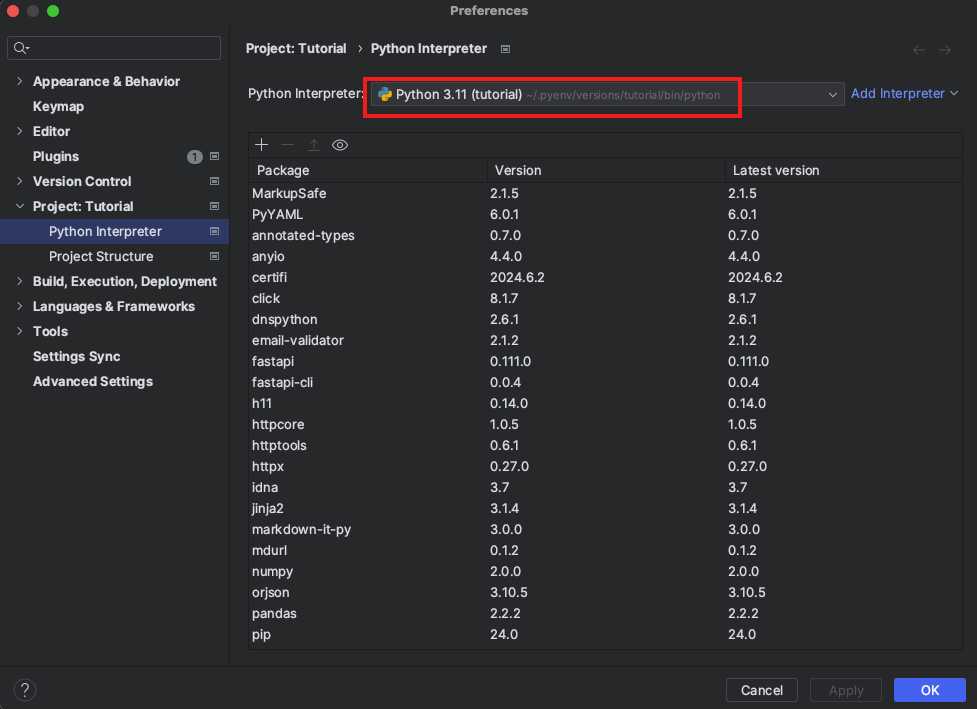
Task: Select the pip package row
Action: tap(606, 634)
